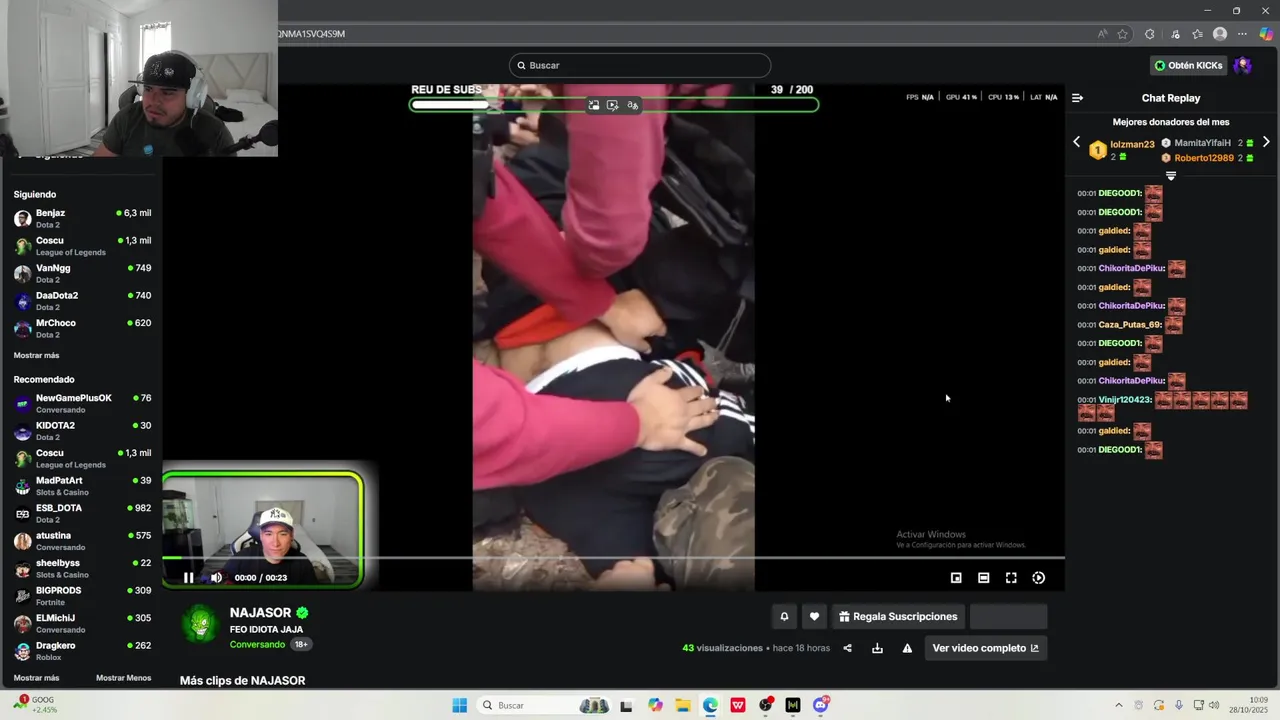The width and height of the screenshot is (1280, 720).
Task: Expand Mostrar más under Recomendado
Action: pyautogui.click(x=36, y=678)
